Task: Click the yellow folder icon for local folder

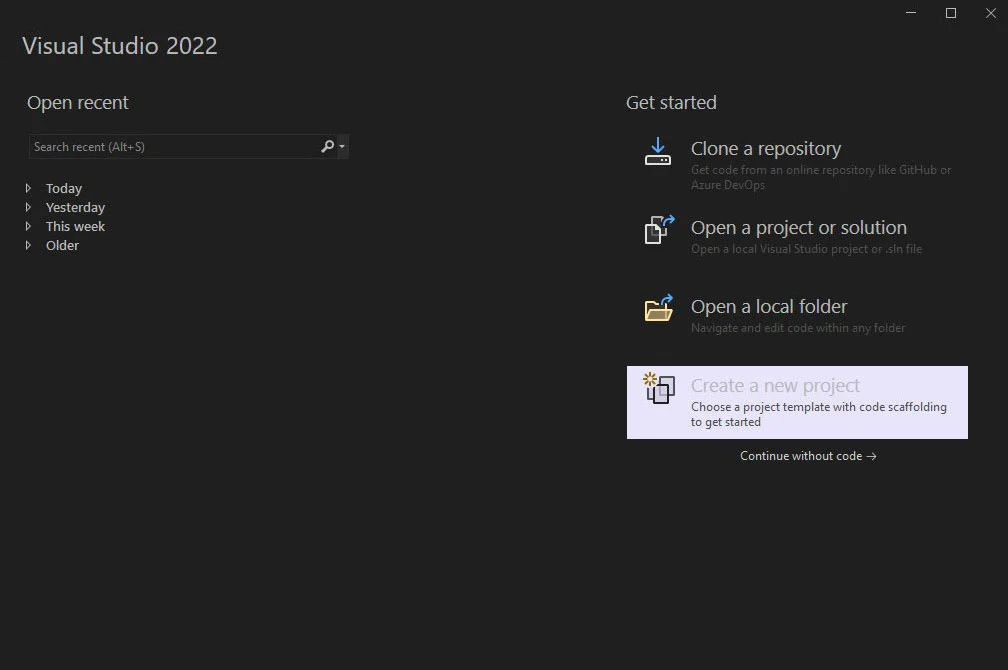Action: click(x=658, y=309)
